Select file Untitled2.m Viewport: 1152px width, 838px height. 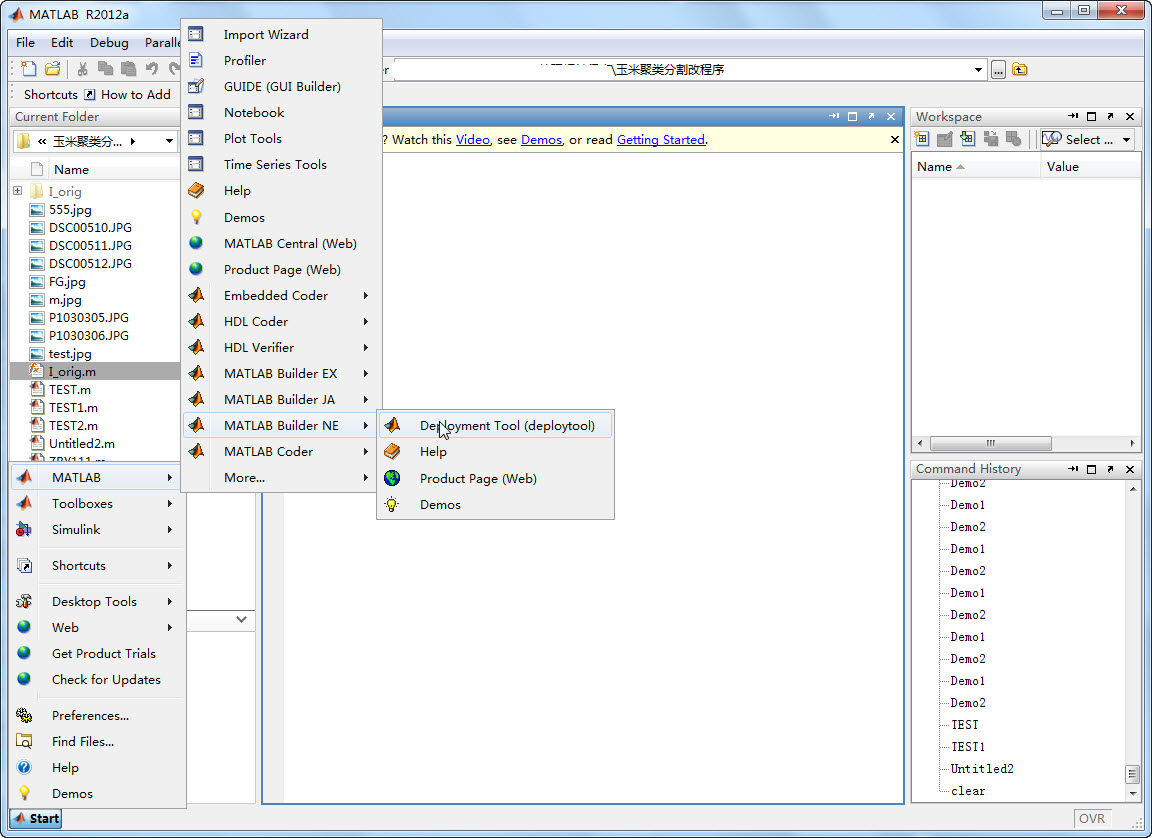pyautogui.click(x=82, y=444)
